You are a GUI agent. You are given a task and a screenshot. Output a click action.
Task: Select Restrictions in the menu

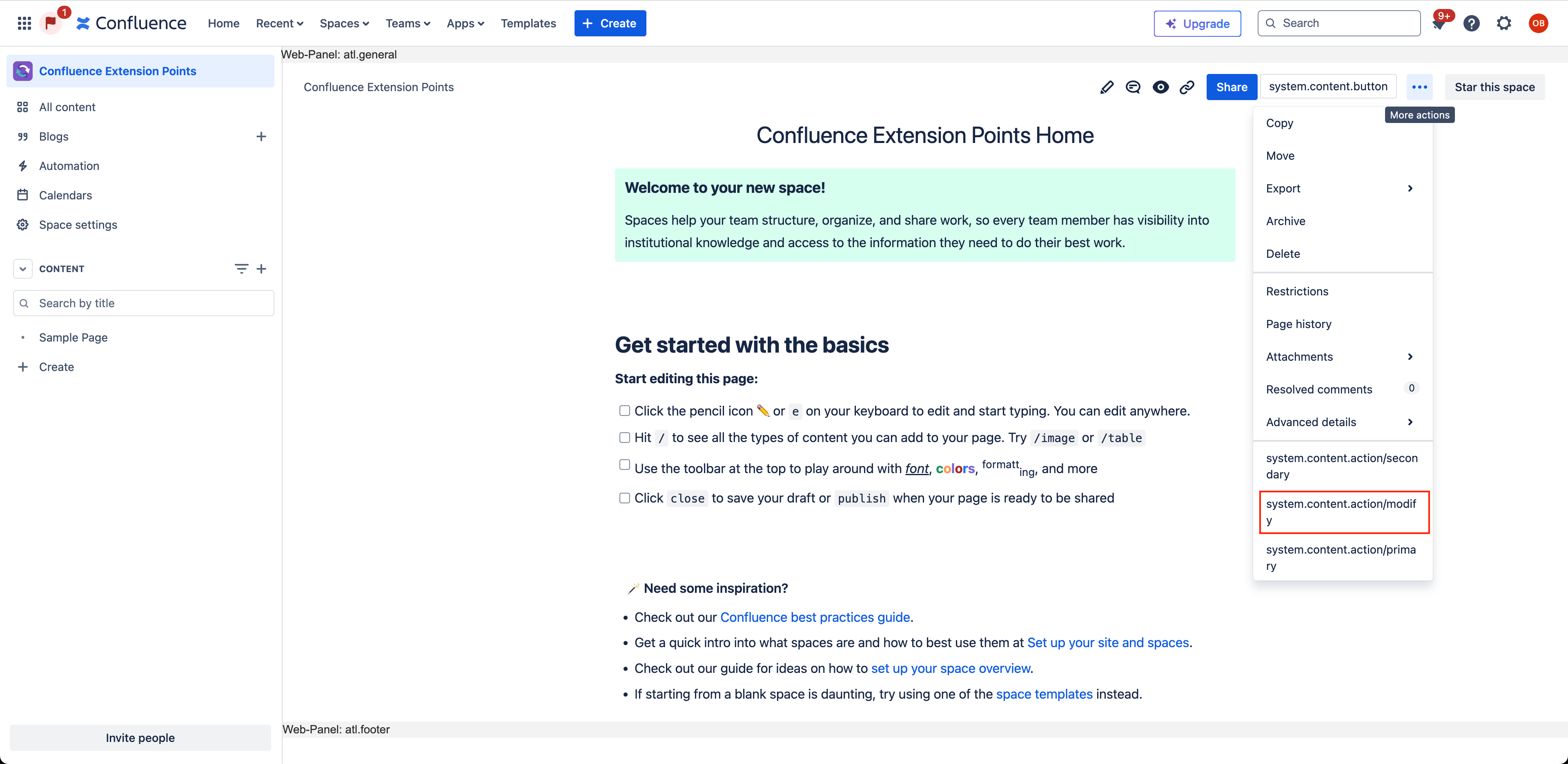(x=1342, y=291)
